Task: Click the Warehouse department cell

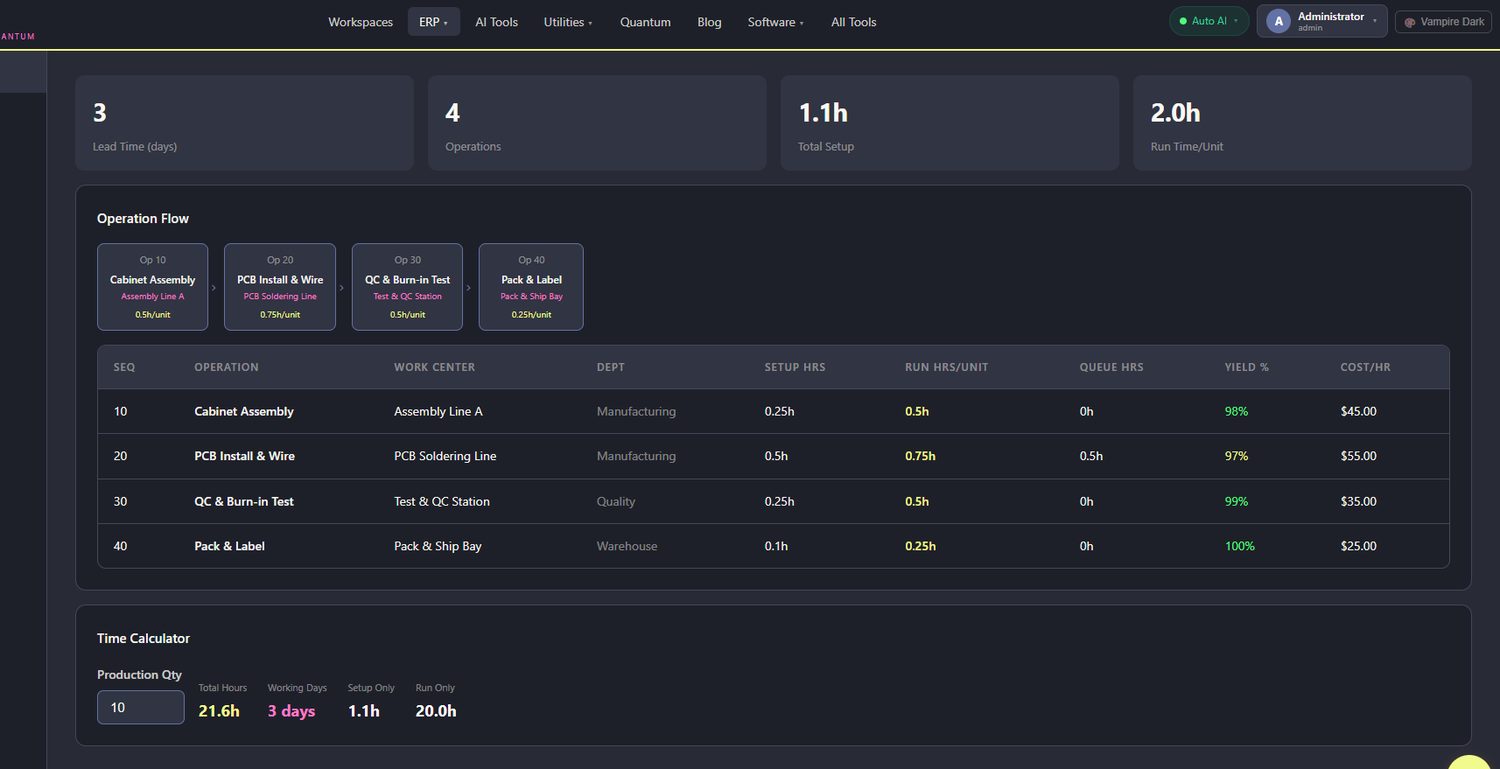Action: click(627, 546)
